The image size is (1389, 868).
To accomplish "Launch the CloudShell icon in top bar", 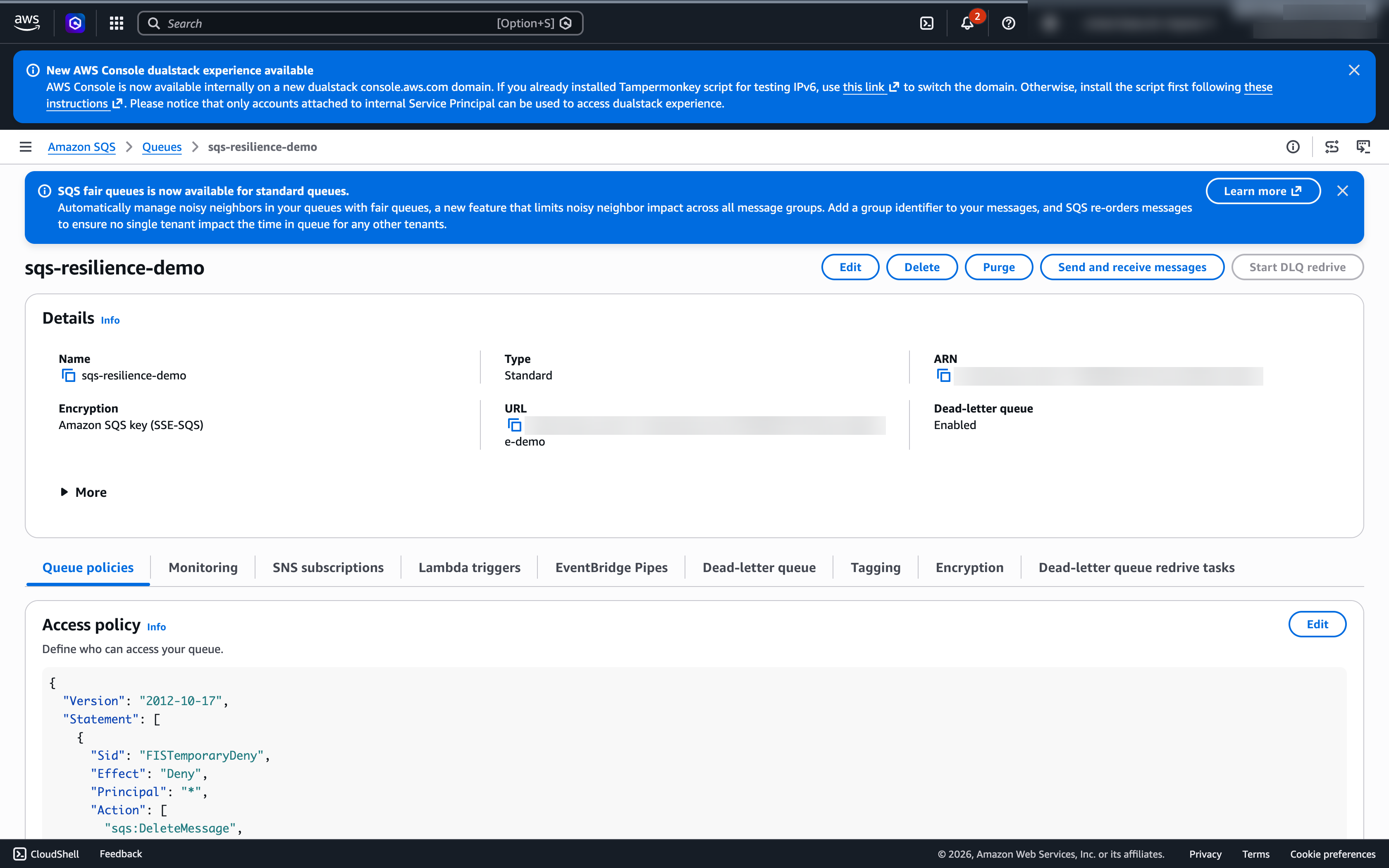I will 926,23.
